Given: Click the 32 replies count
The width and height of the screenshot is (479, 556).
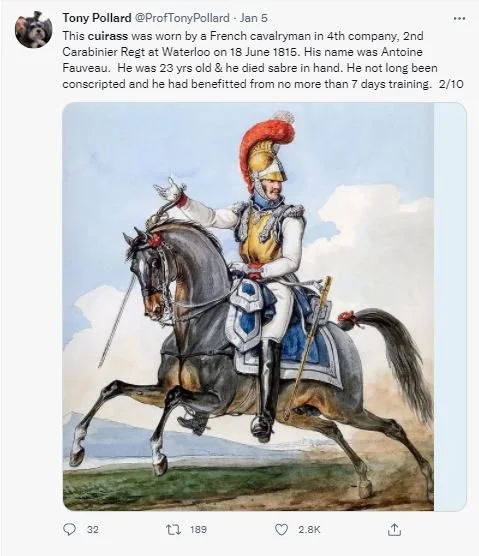Looking at the screenshot, I should click(x=93, y=530).
